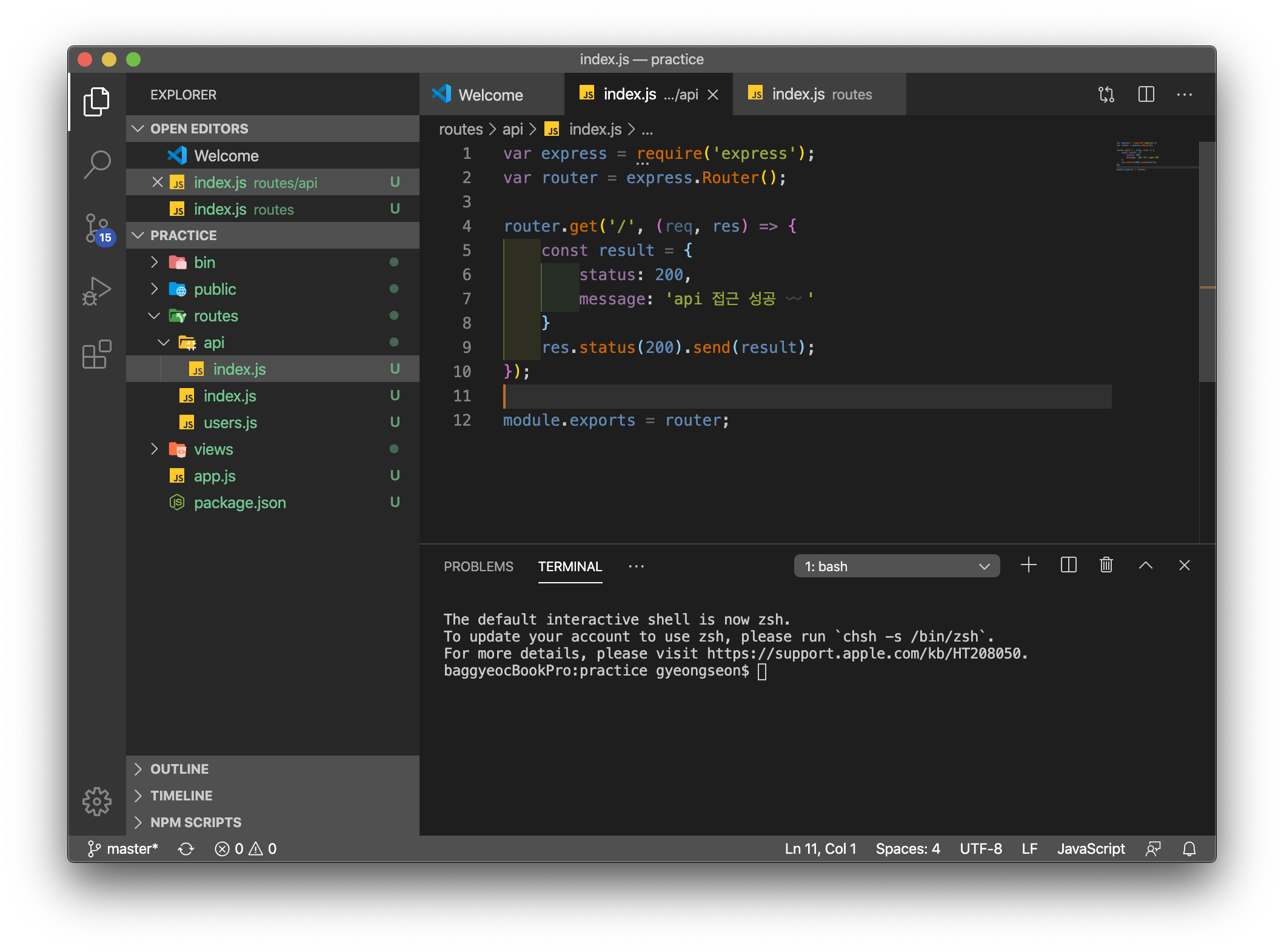Close index.js routes/api in Open Editors
The image size is (1284, 952).
158,183
